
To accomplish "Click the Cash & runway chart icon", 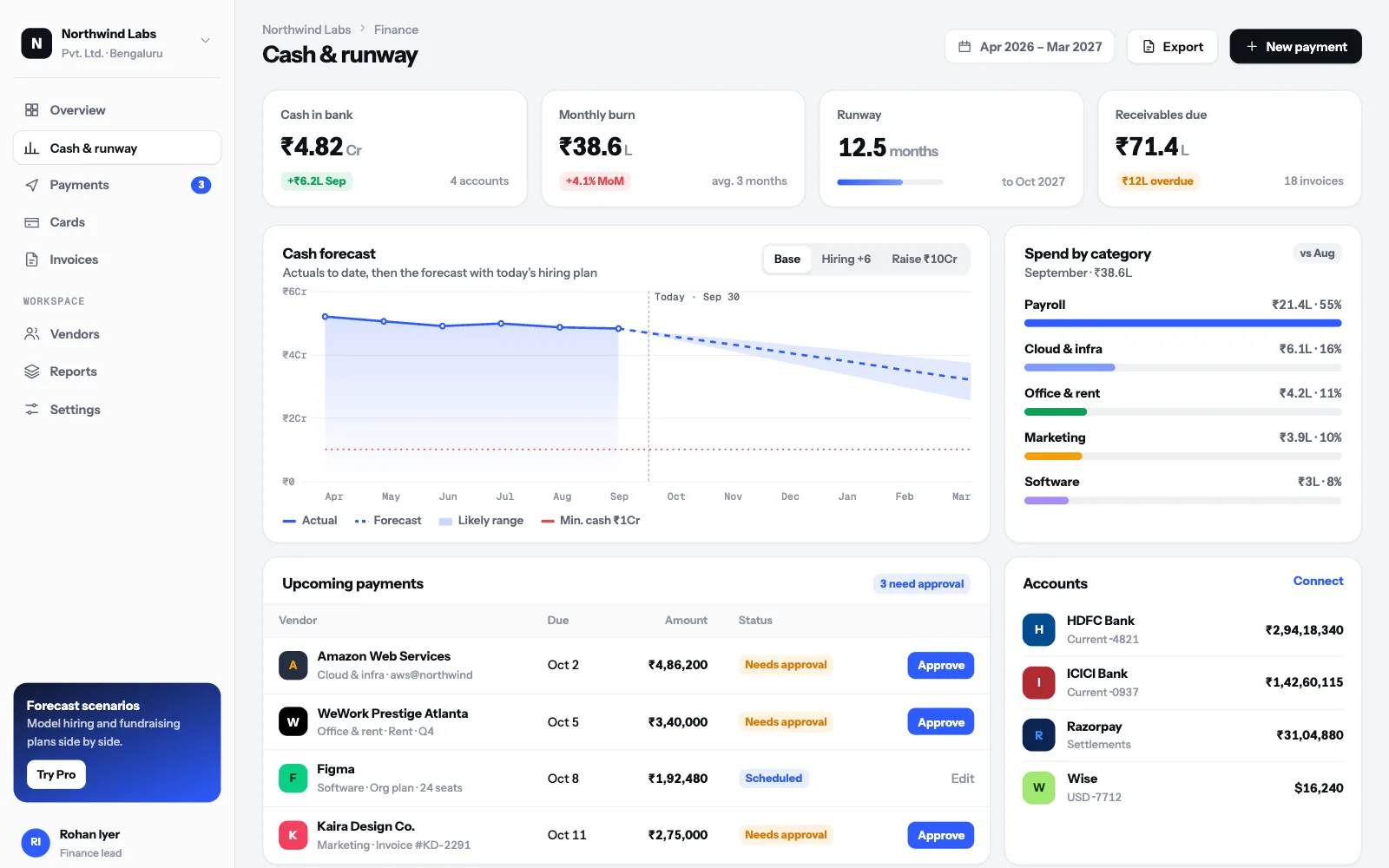I will pos(32,148).
